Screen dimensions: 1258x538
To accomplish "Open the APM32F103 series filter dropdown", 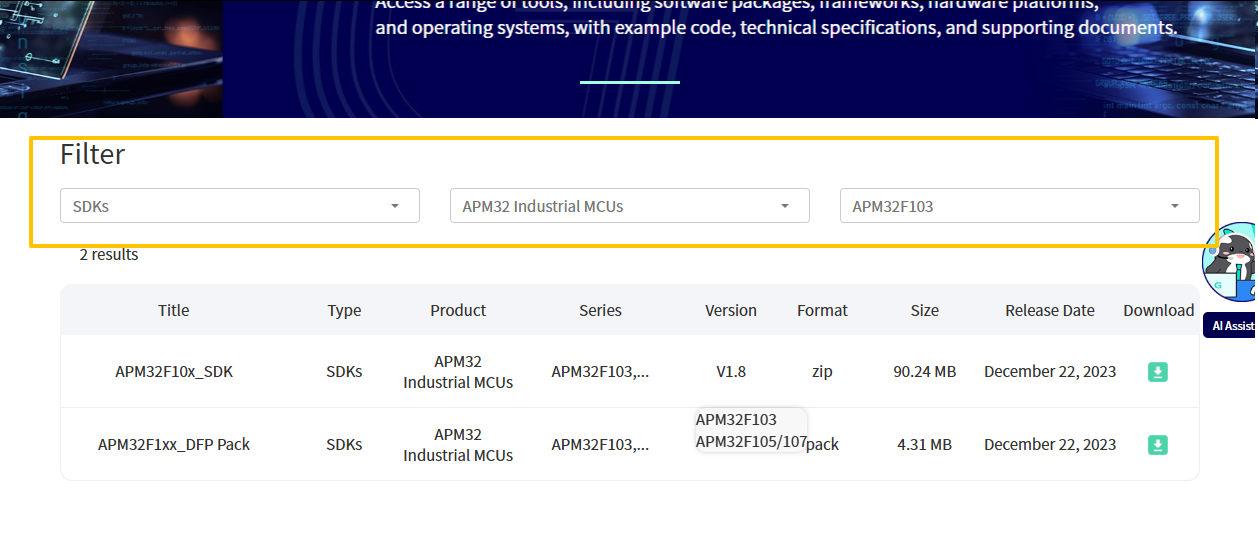I will [x=1019, y=206].
